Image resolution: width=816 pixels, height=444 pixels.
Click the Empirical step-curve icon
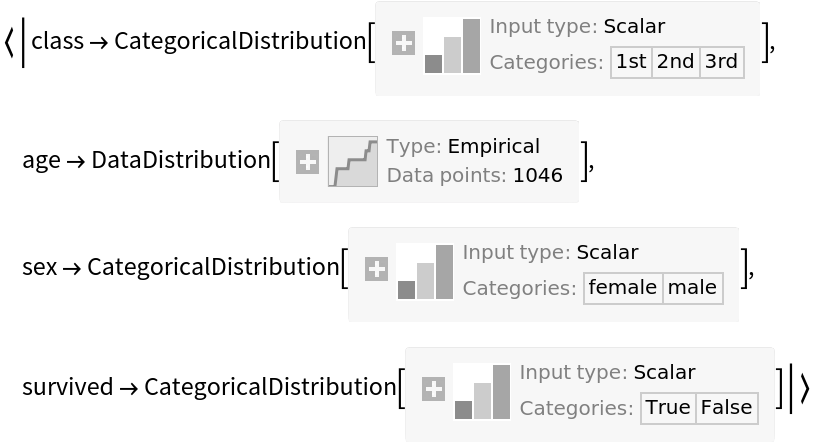click(353, 162)
